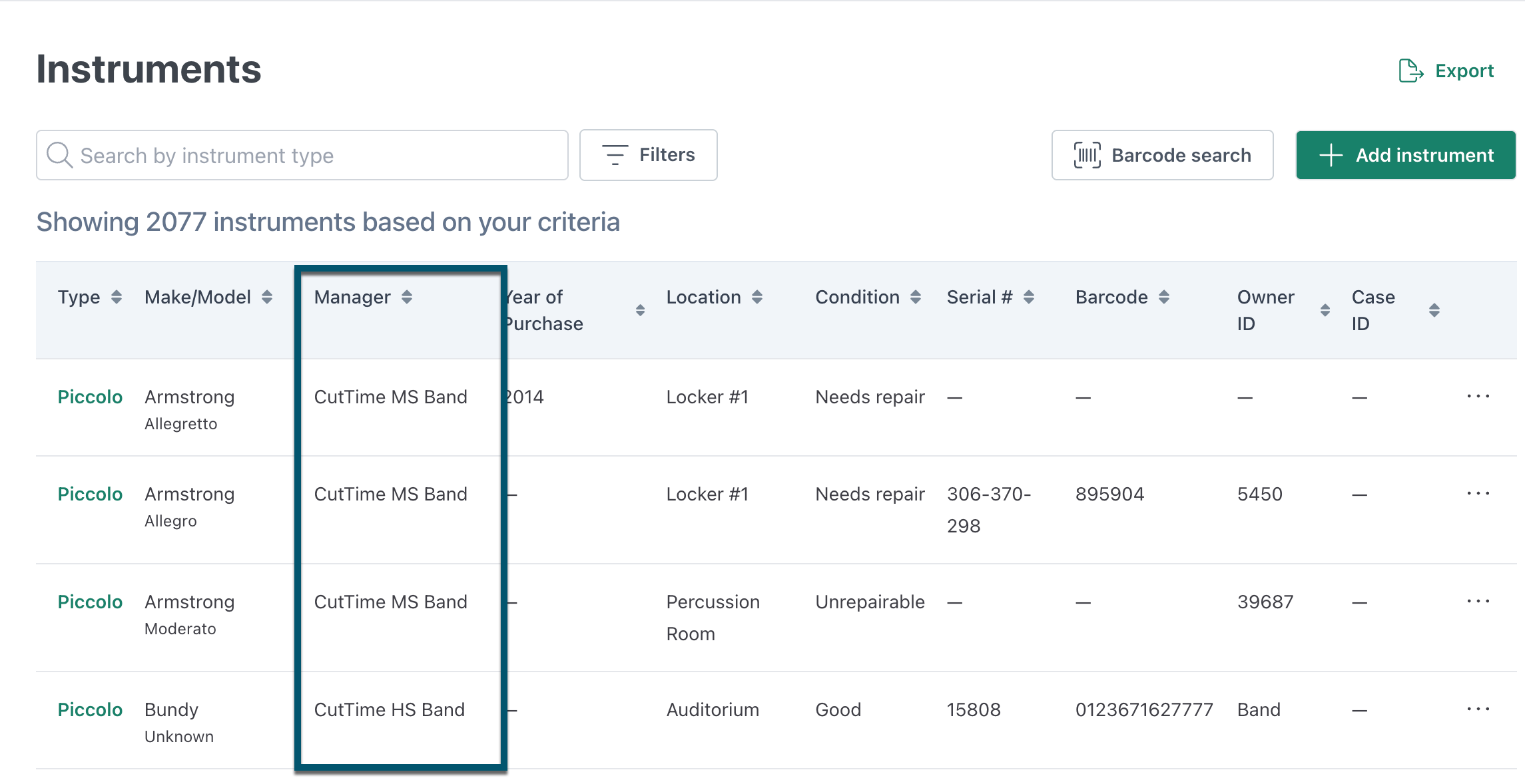Click serial number 306-370-298

(989, 510)
